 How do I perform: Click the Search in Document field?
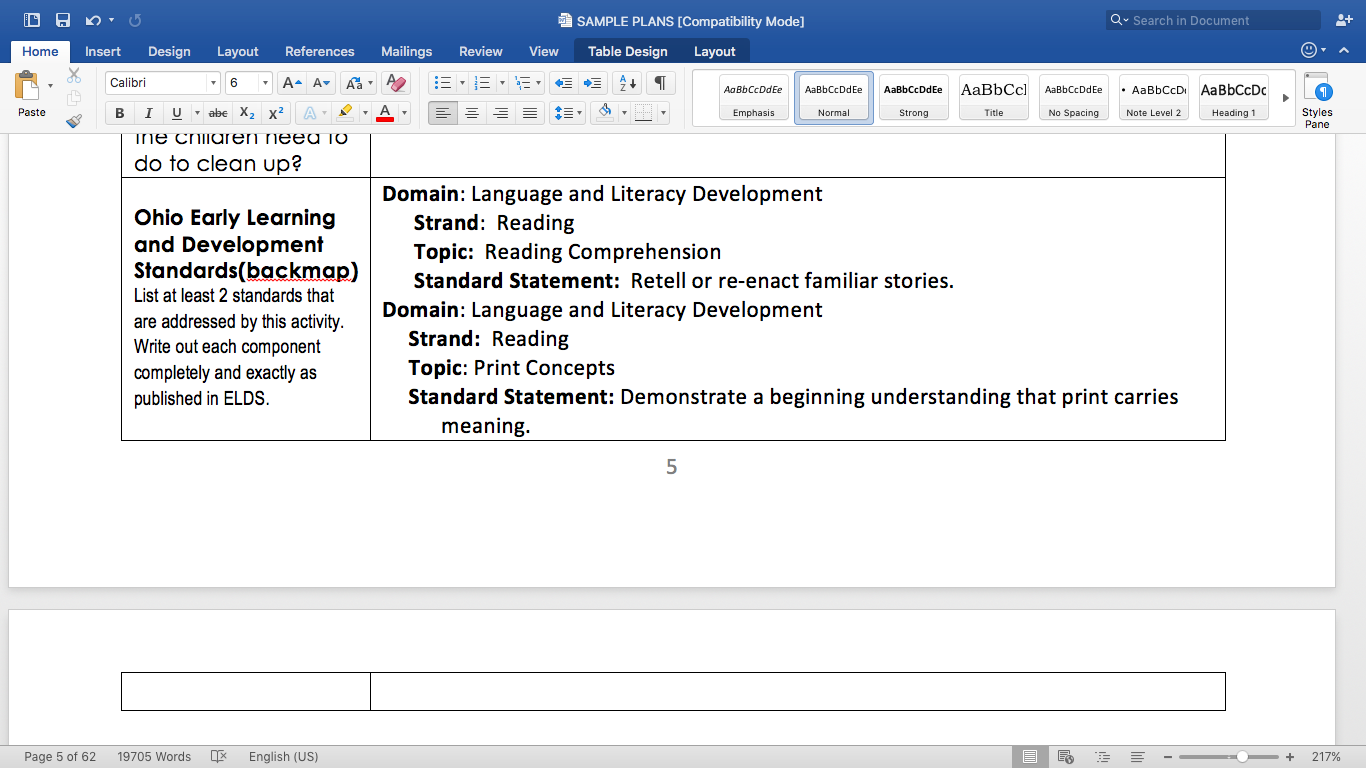(x=1213, y=20)
